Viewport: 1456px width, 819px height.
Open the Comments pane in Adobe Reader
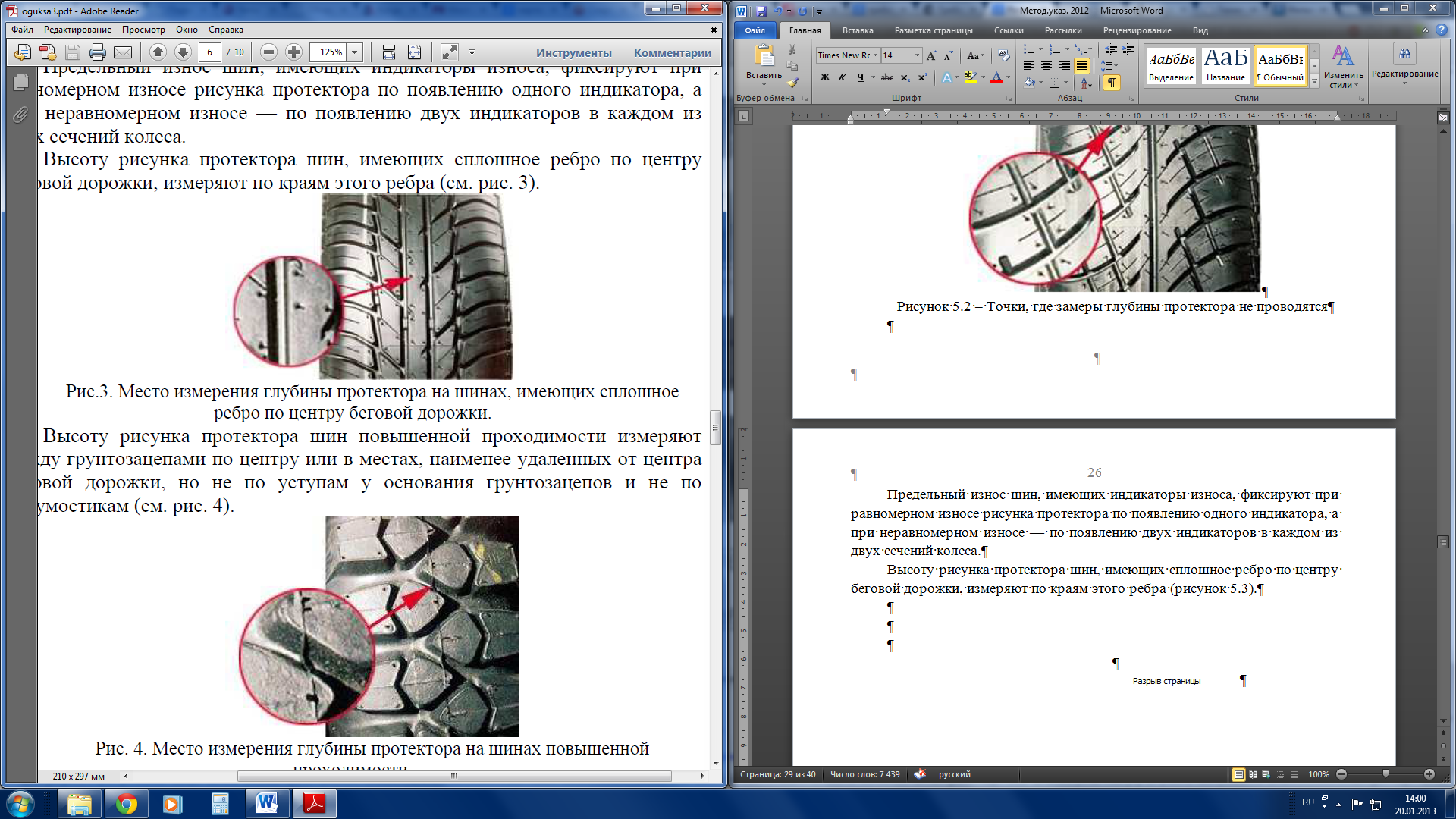673,52
